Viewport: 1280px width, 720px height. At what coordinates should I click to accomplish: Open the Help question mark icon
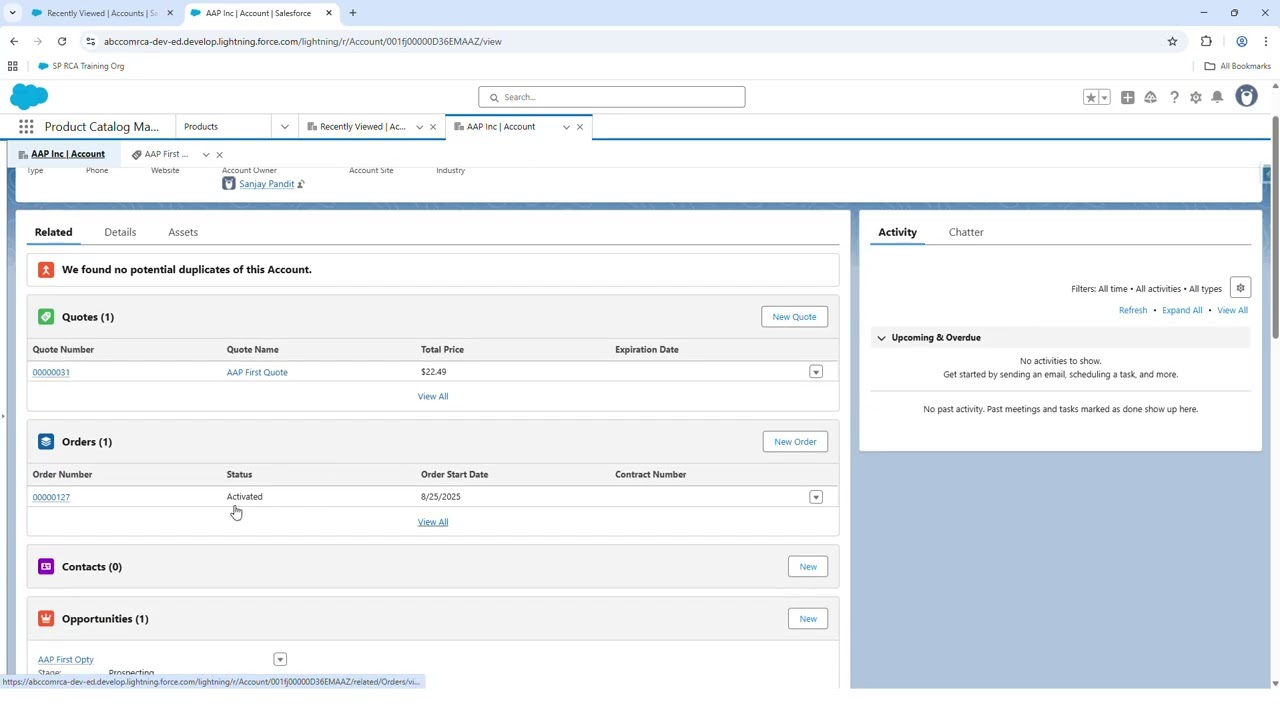pos(1174,97)
